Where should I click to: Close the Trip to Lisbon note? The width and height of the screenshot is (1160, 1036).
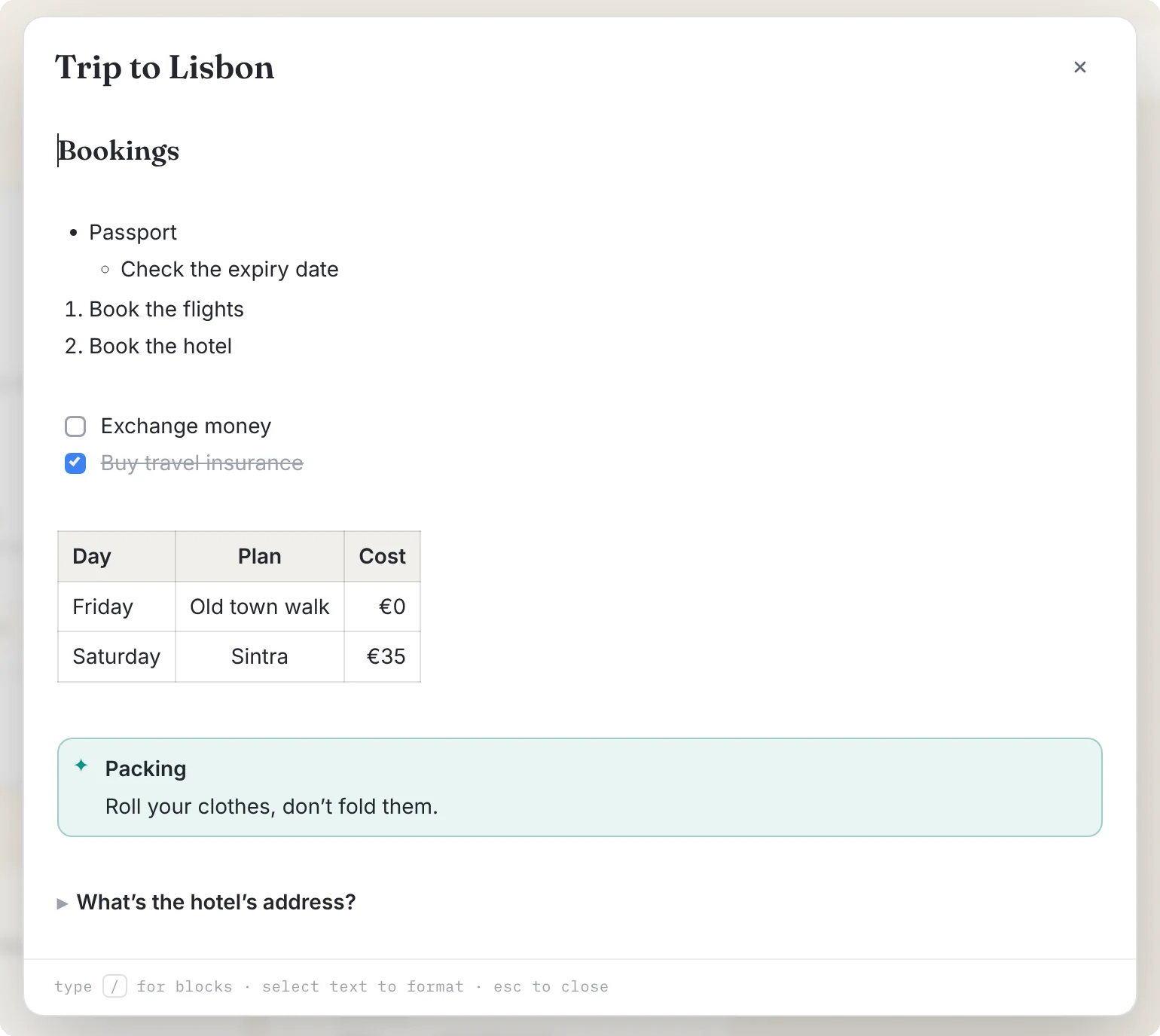1079,67
